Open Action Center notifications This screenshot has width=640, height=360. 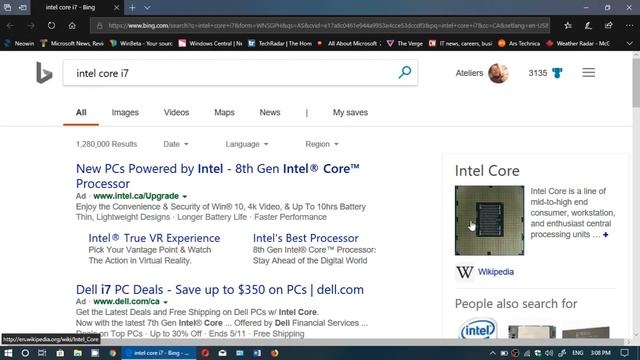point(624,353)
